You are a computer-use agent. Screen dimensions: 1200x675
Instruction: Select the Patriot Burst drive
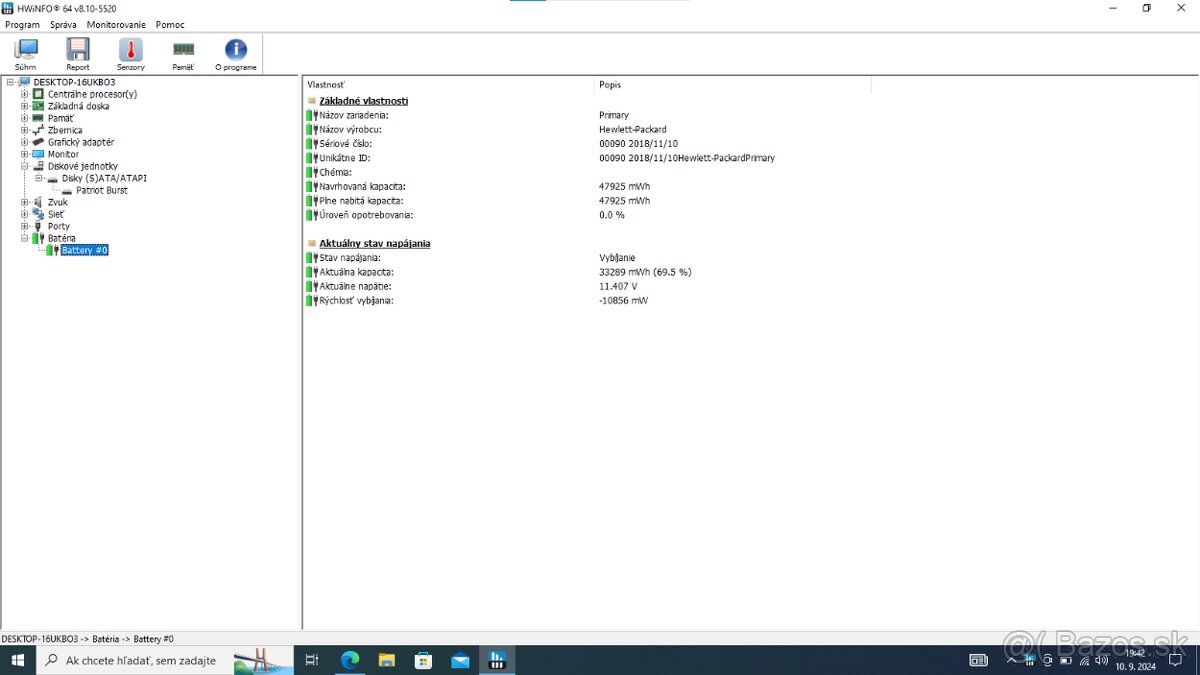coord(100,190)
